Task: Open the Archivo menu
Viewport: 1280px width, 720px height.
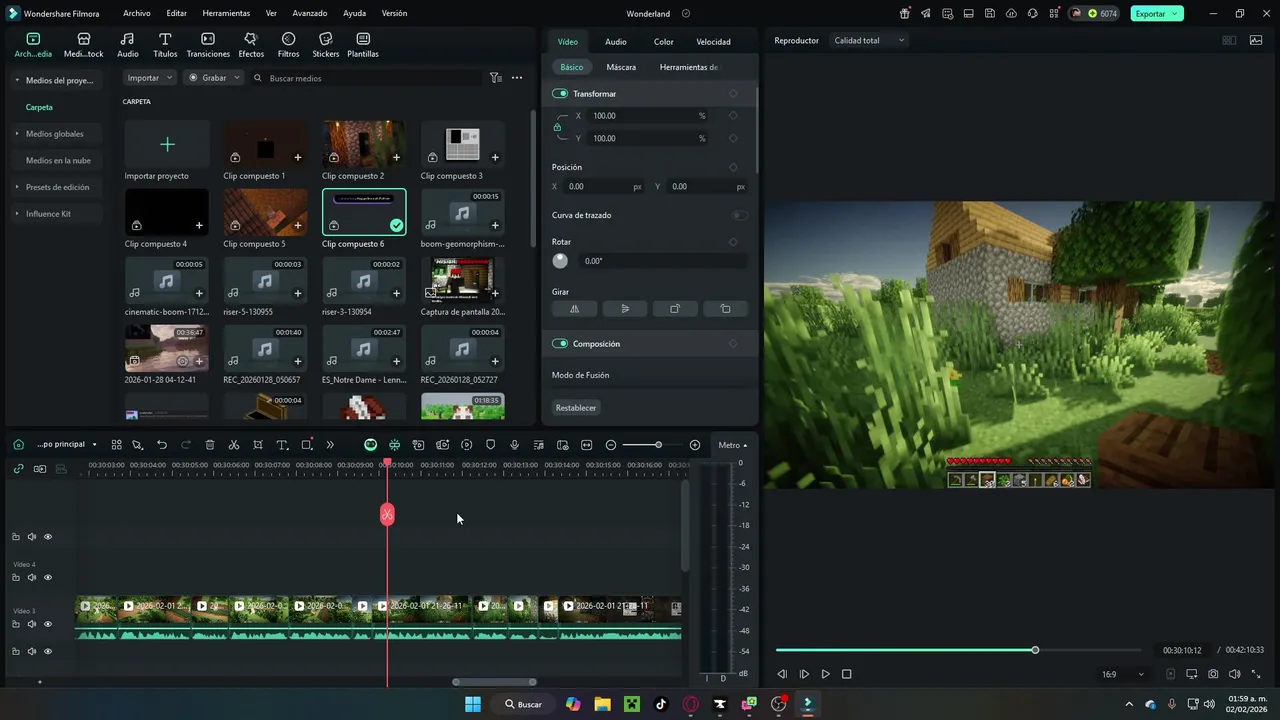Action: click(x=137, y=14)
